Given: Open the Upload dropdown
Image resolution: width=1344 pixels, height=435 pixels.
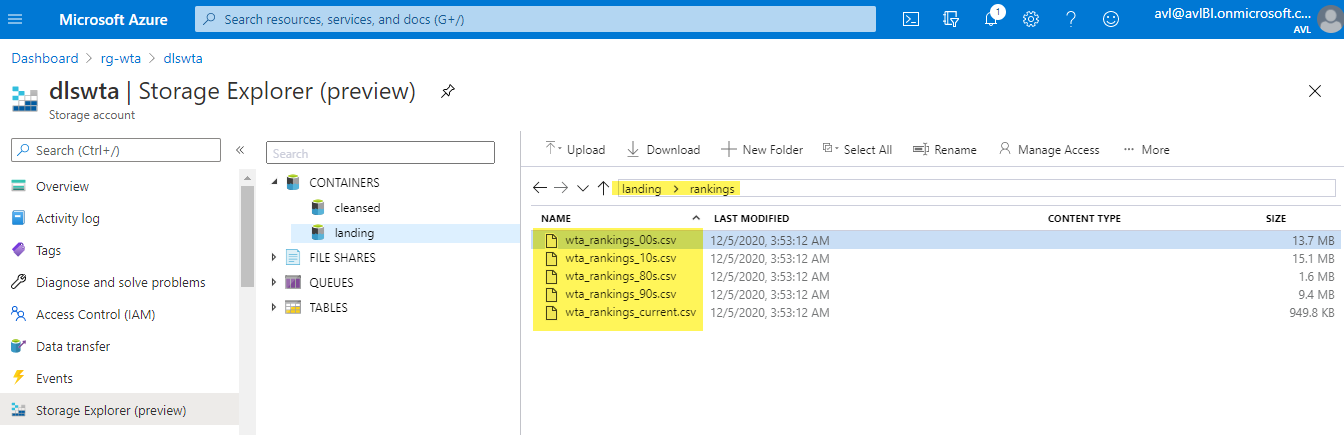Looking at the screenshot, I should pyautogui.click(x=575, y=149).
